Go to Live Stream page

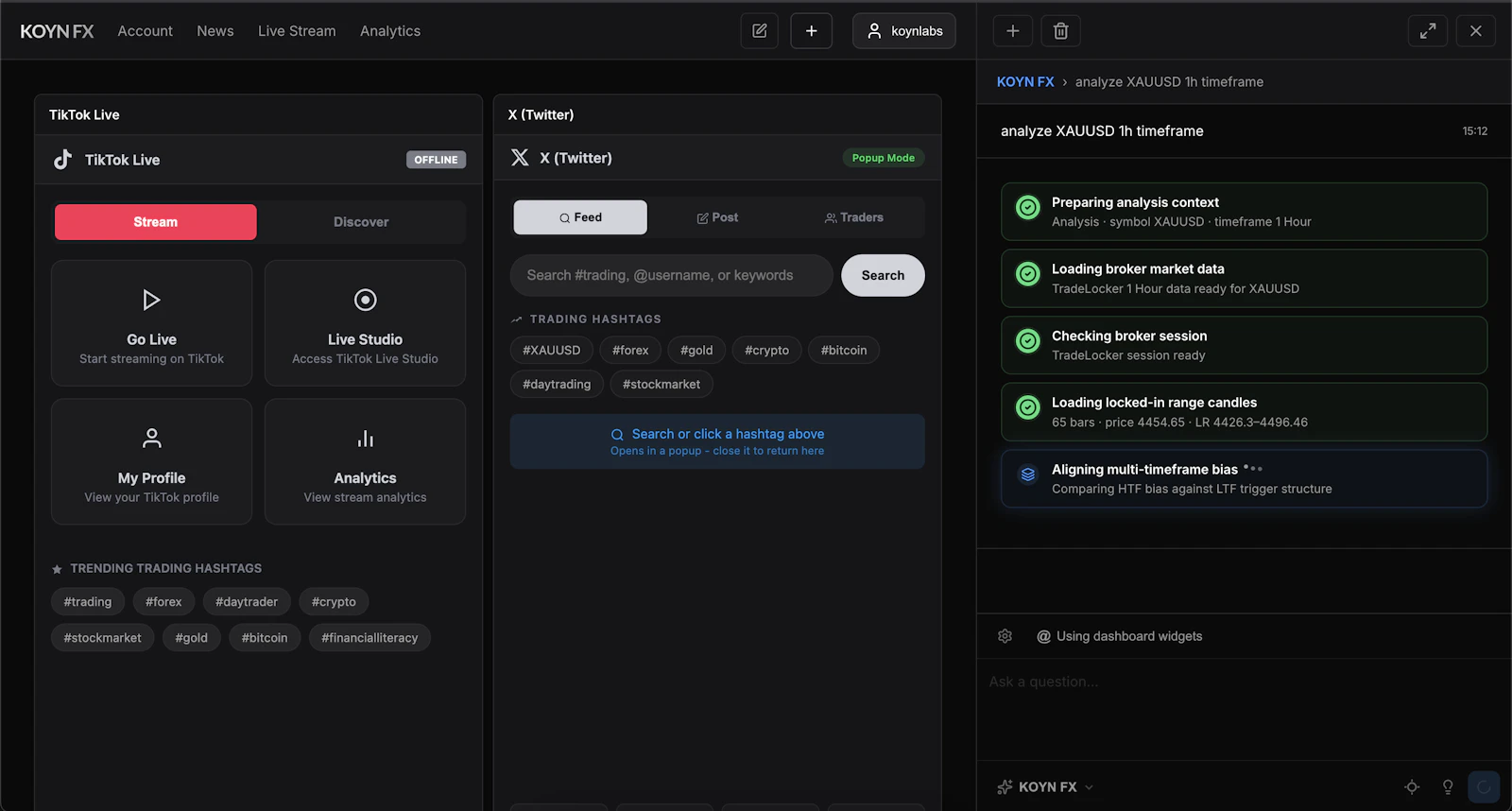tap(297, 31)
